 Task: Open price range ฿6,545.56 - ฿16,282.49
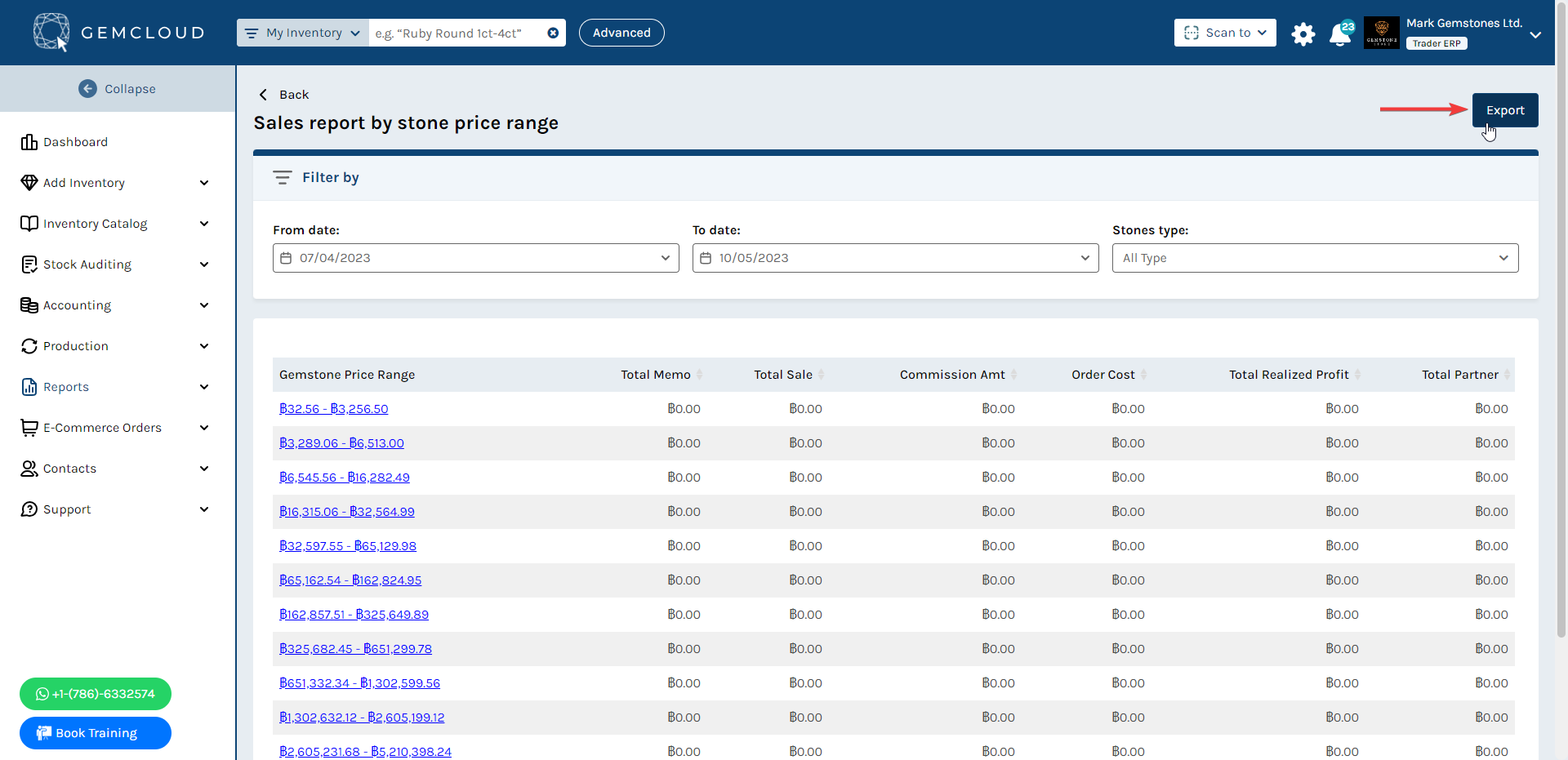pos(345,478)
